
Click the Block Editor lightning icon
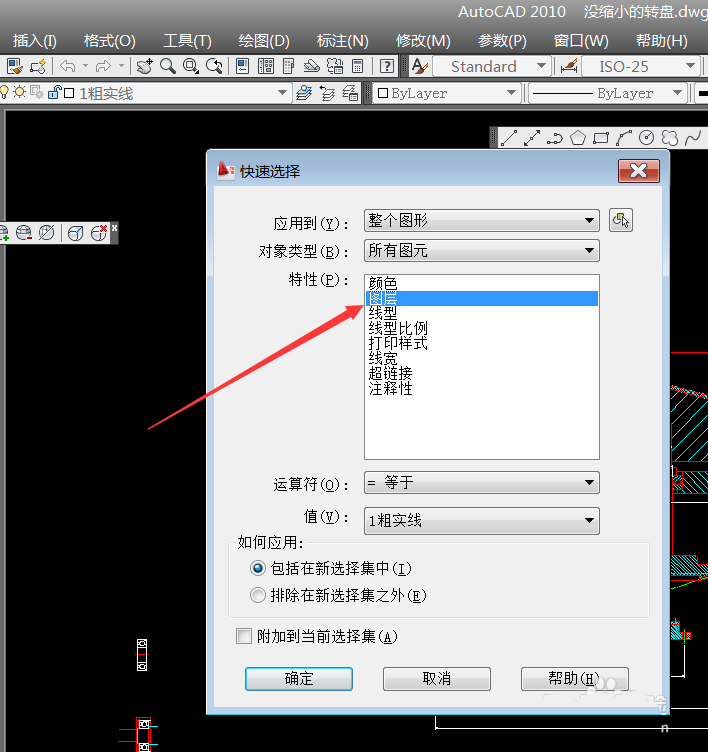point(38,66)
